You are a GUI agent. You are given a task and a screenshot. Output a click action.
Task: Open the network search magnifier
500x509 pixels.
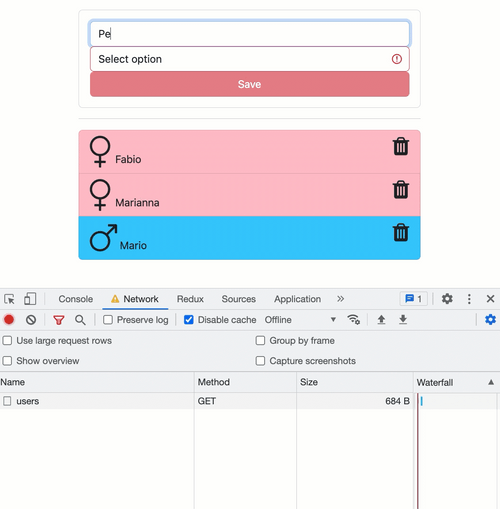coord(80,320)
